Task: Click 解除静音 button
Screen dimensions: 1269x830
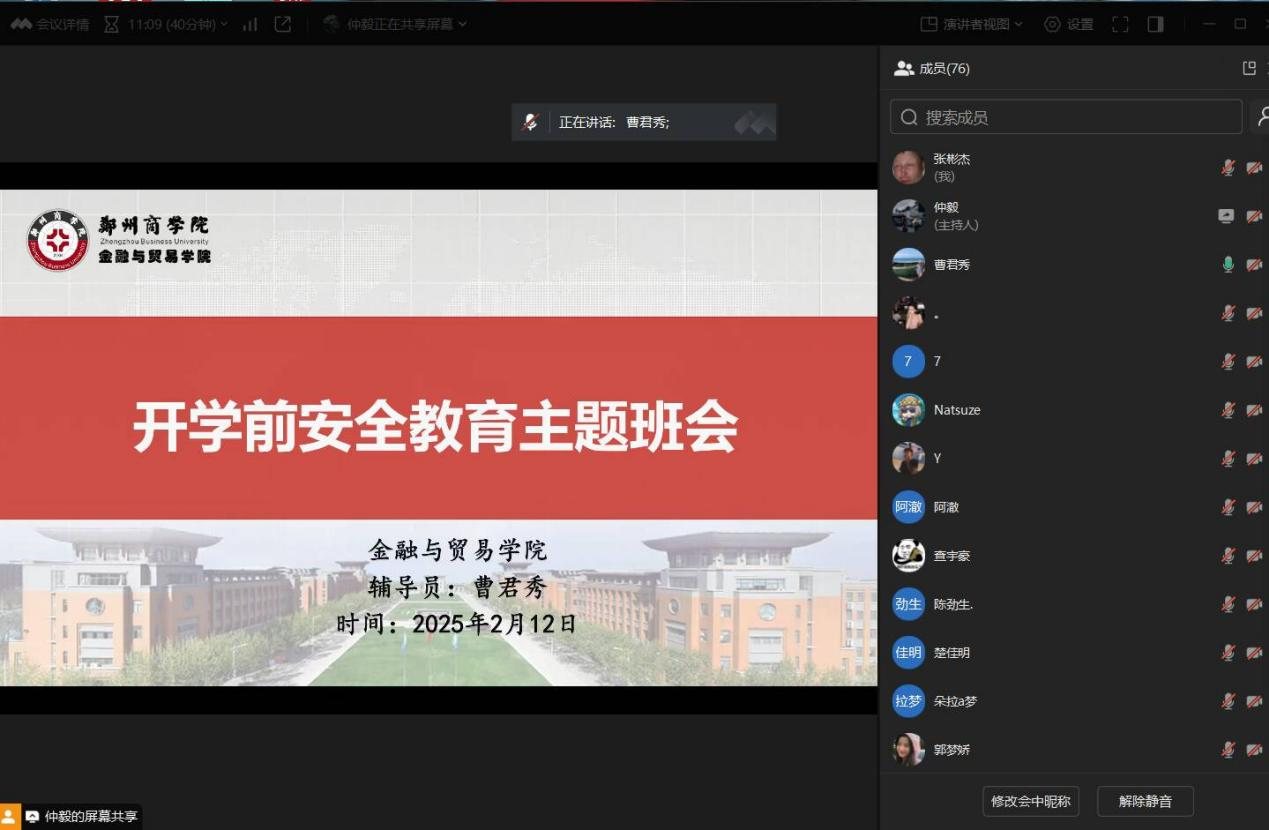Action: (x=1145, y=801)
